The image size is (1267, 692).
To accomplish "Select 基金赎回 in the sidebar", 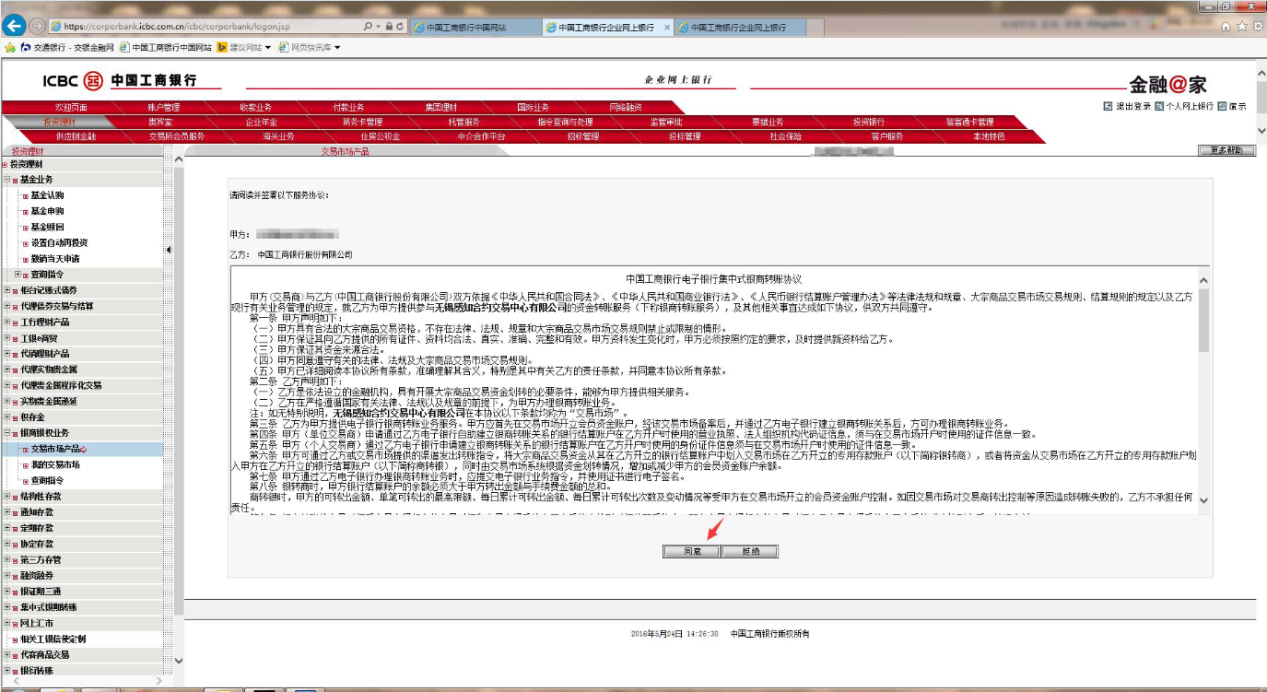I will [47, 227].
